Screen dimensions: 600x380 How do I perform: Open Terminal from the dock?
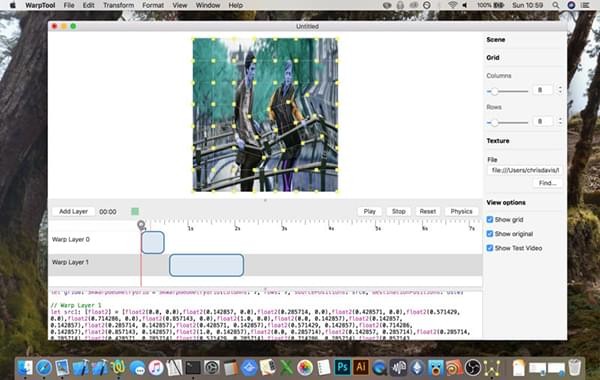pyautogui.click(x=193, y=368)
